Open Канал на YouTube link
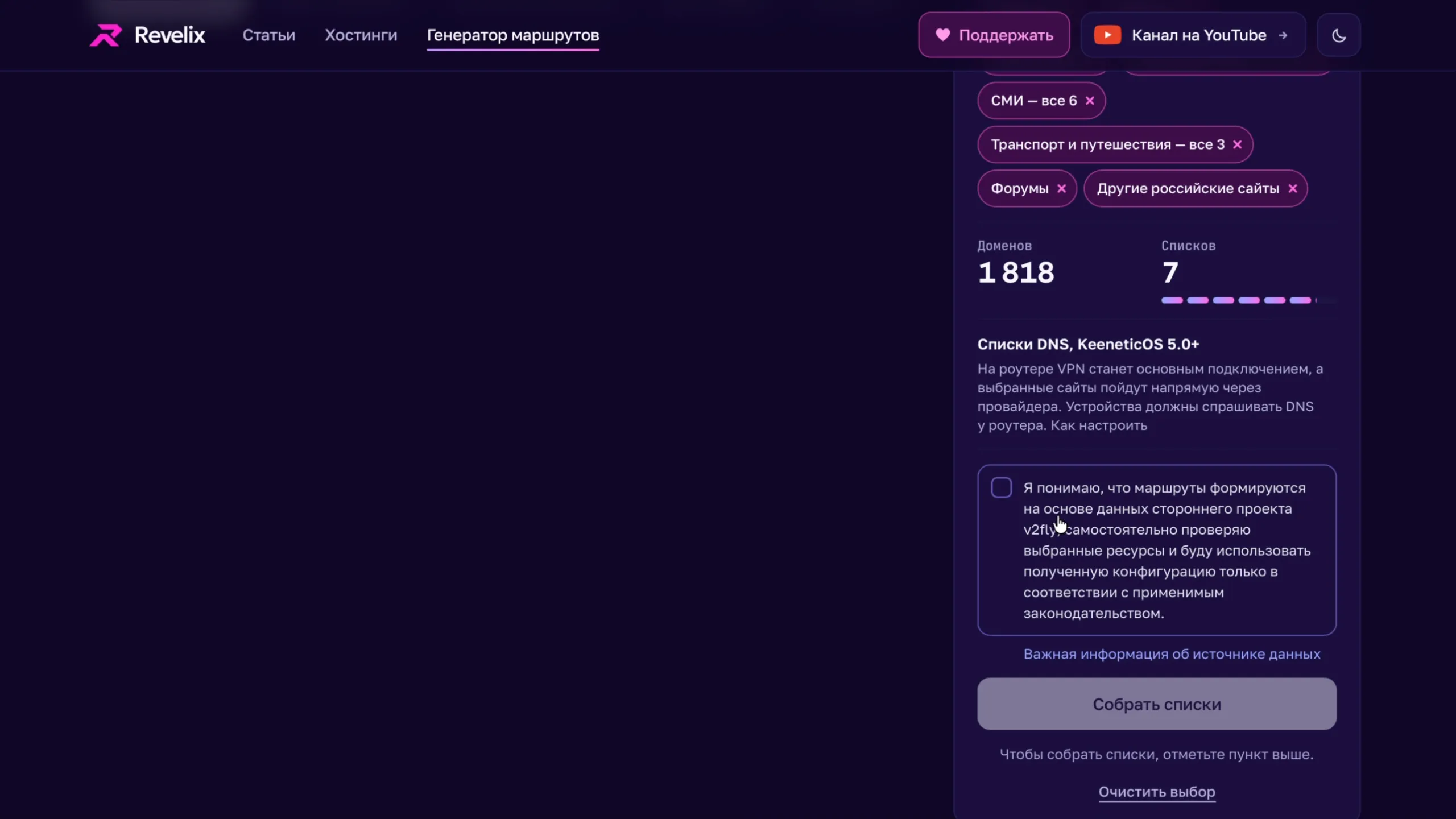The width and height of the screenshot is (1456, 819). tap(1193, 35)
